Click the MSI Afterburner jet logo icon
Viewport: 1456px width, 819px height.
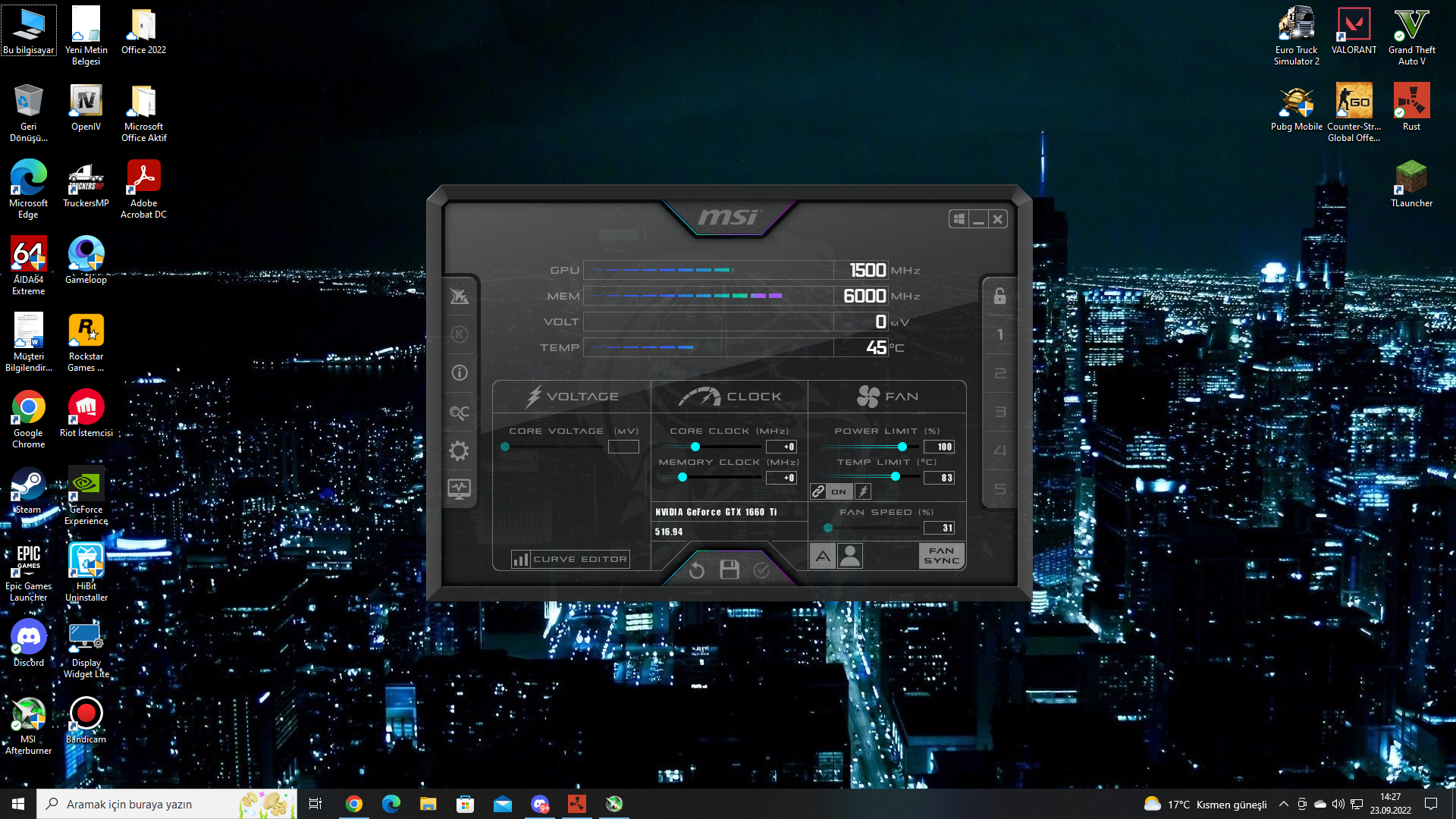459,296
